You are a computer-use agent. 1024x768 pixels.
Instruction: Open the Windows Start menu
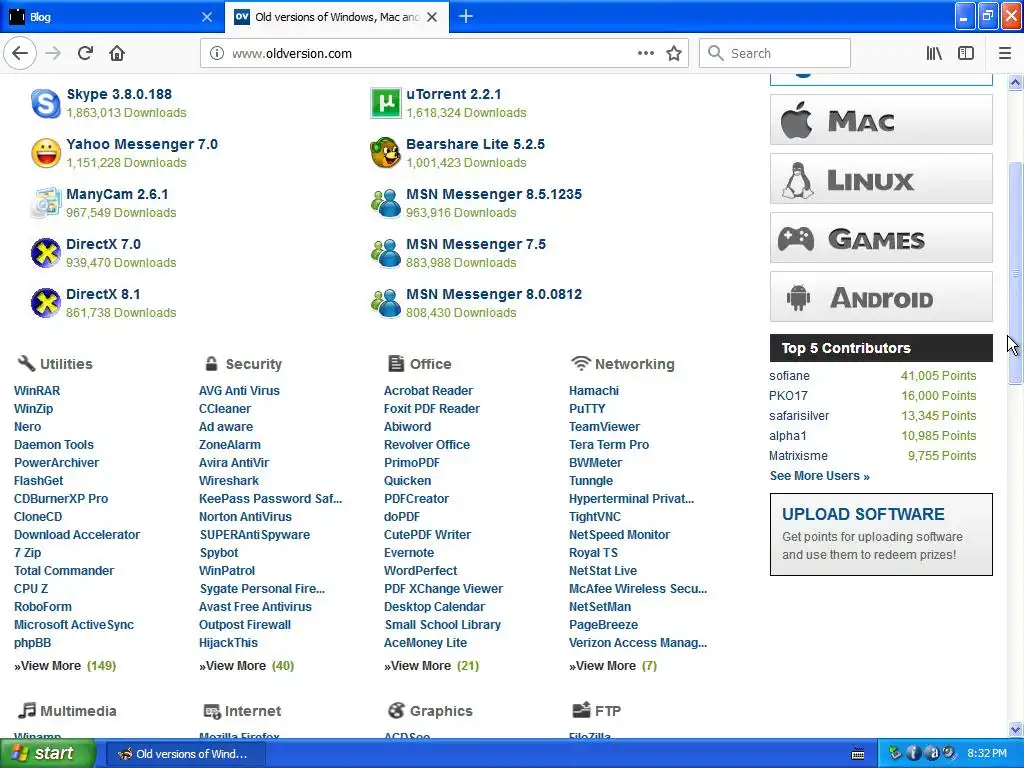pos(47,753)
